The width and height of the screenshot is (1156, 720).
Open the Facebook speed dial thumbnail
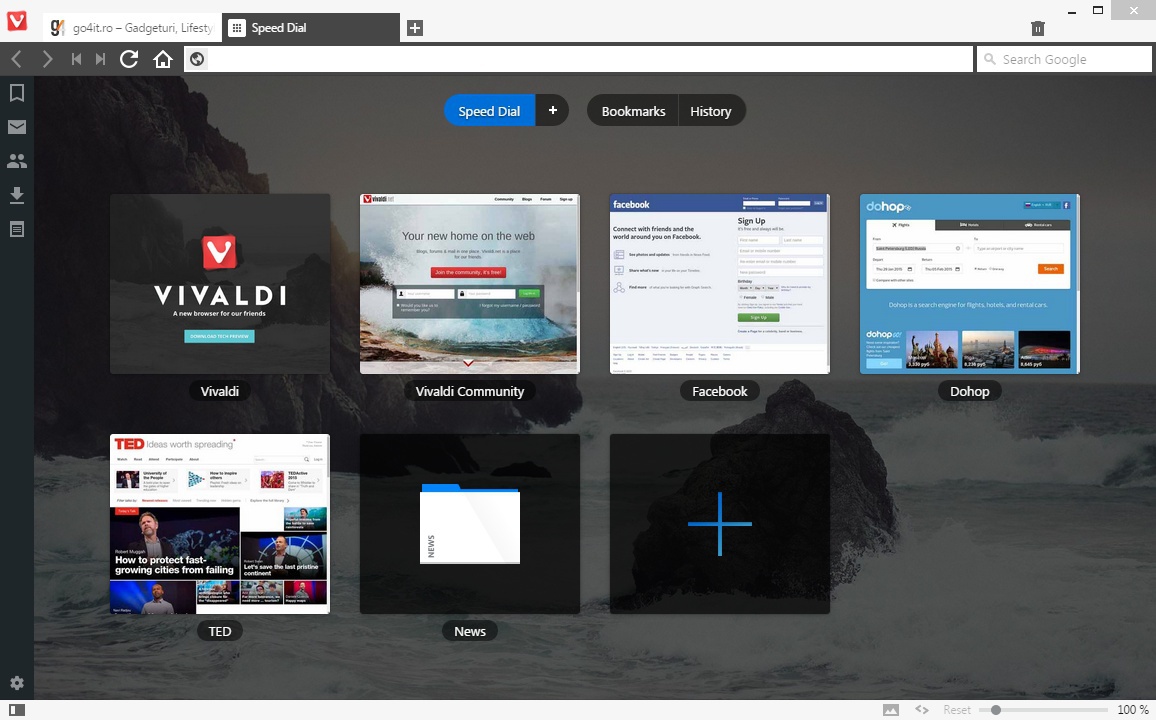(720, 284)
